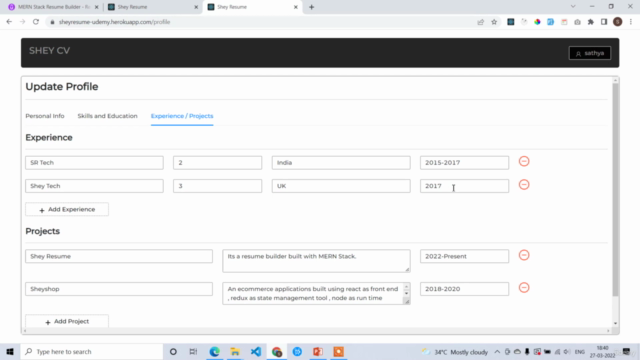
Task: Open Chrome side panel
Action: 604,22
